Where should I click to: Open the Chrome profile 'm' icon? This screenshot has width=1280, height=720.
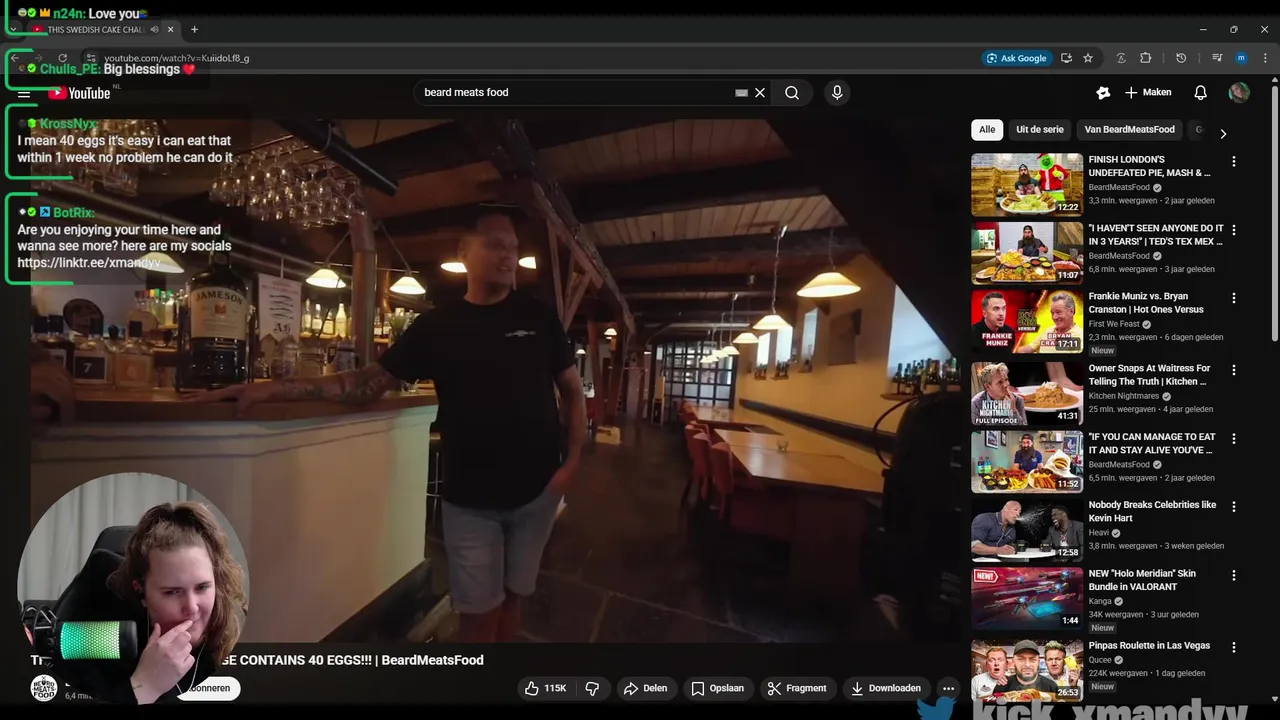click(x=1241, y=58)
